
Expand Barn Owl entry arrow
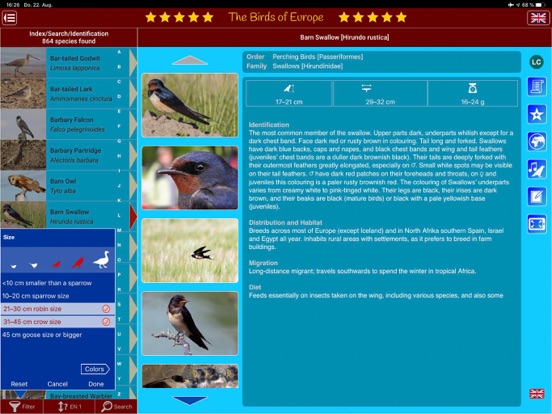click(x=133, y=186)
